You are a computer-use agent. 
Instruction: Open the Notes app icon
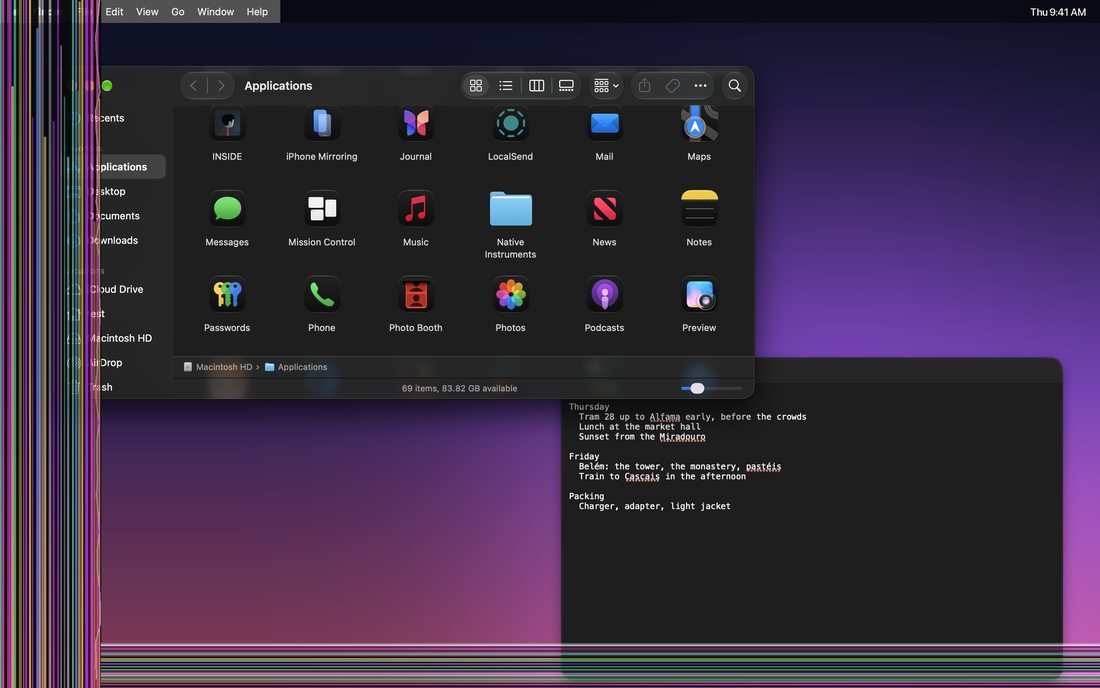699,209
